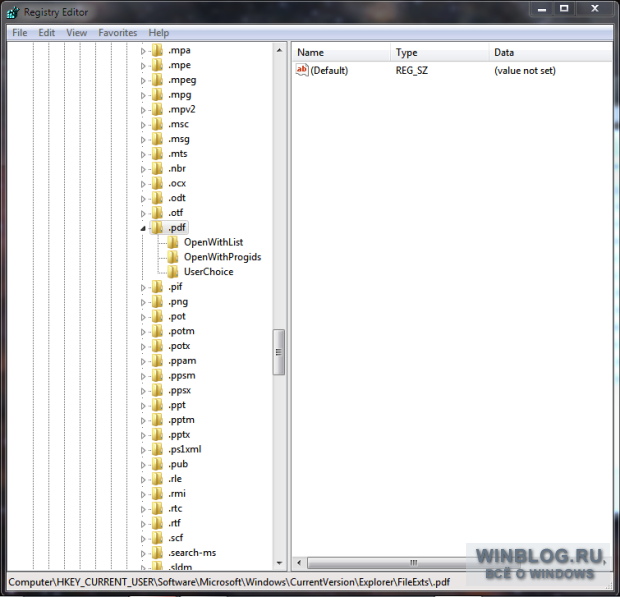Viewport: 620px width, 597px height.
Task: Open the File menu
Action: click(x=19, y=33)
